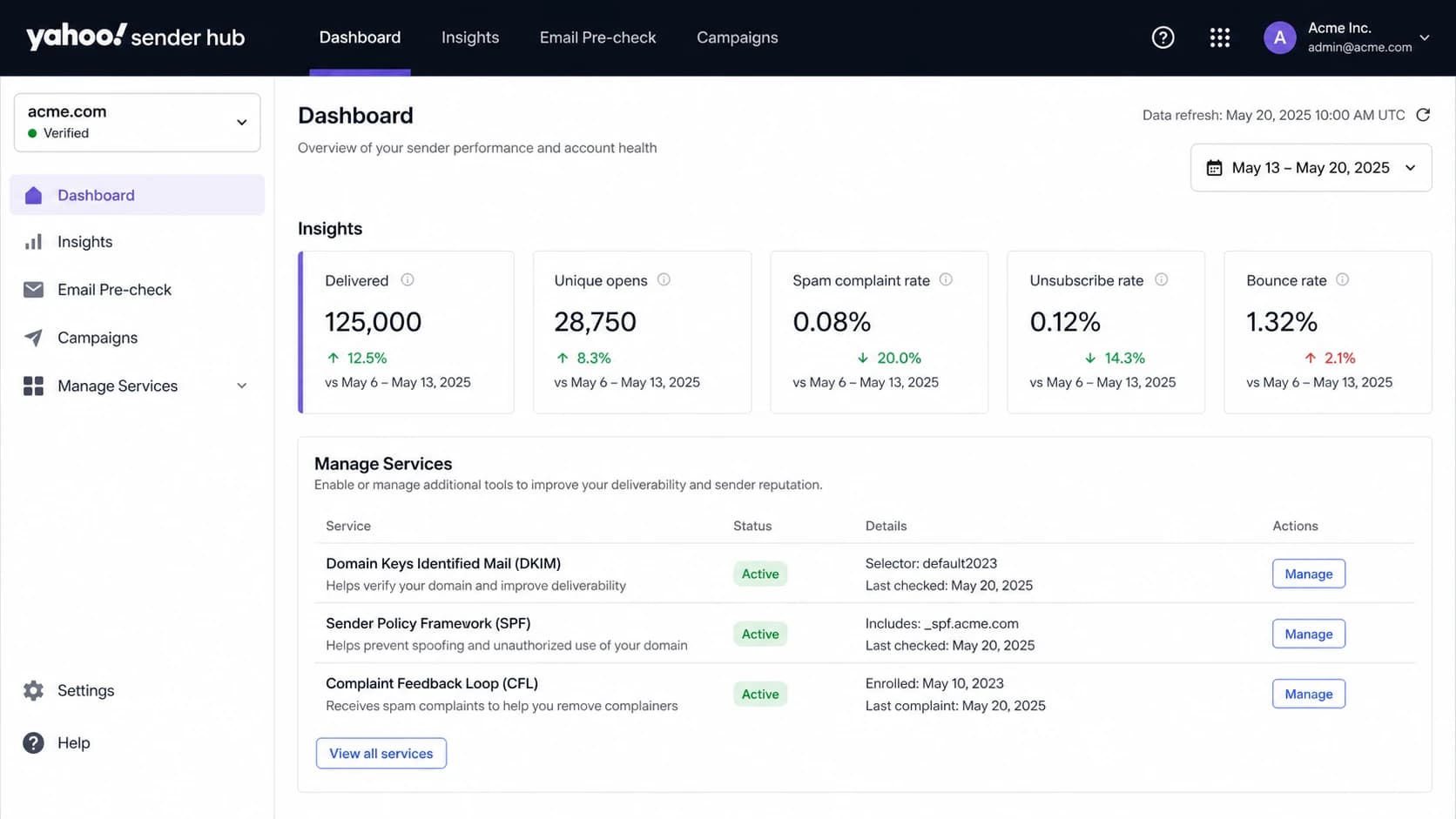
Task: Open the Spam complaint rate 0.08% card
Action: [x=879, y=332]
